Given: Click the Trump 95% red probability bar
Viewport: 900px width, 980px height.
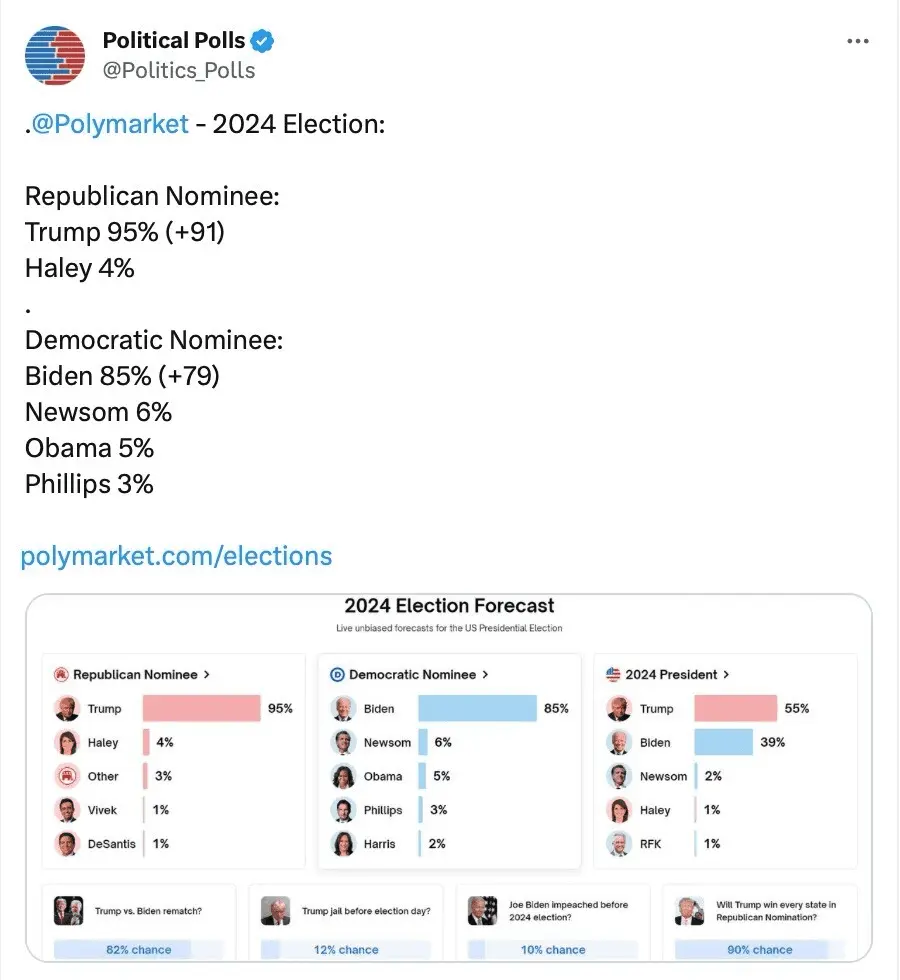Looking at the screenshot, I should point(201,709).
